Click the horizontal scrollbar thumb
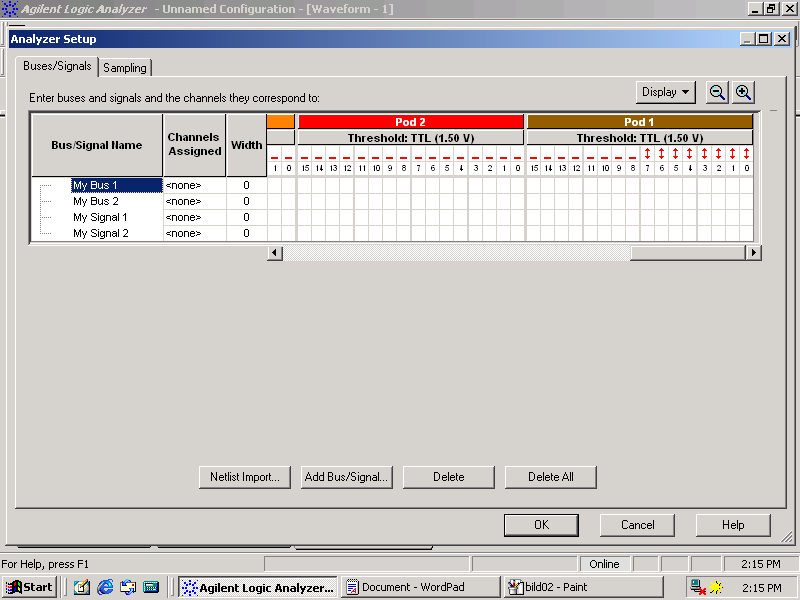The width and height of the screenshot is (800, 600). 688,253
